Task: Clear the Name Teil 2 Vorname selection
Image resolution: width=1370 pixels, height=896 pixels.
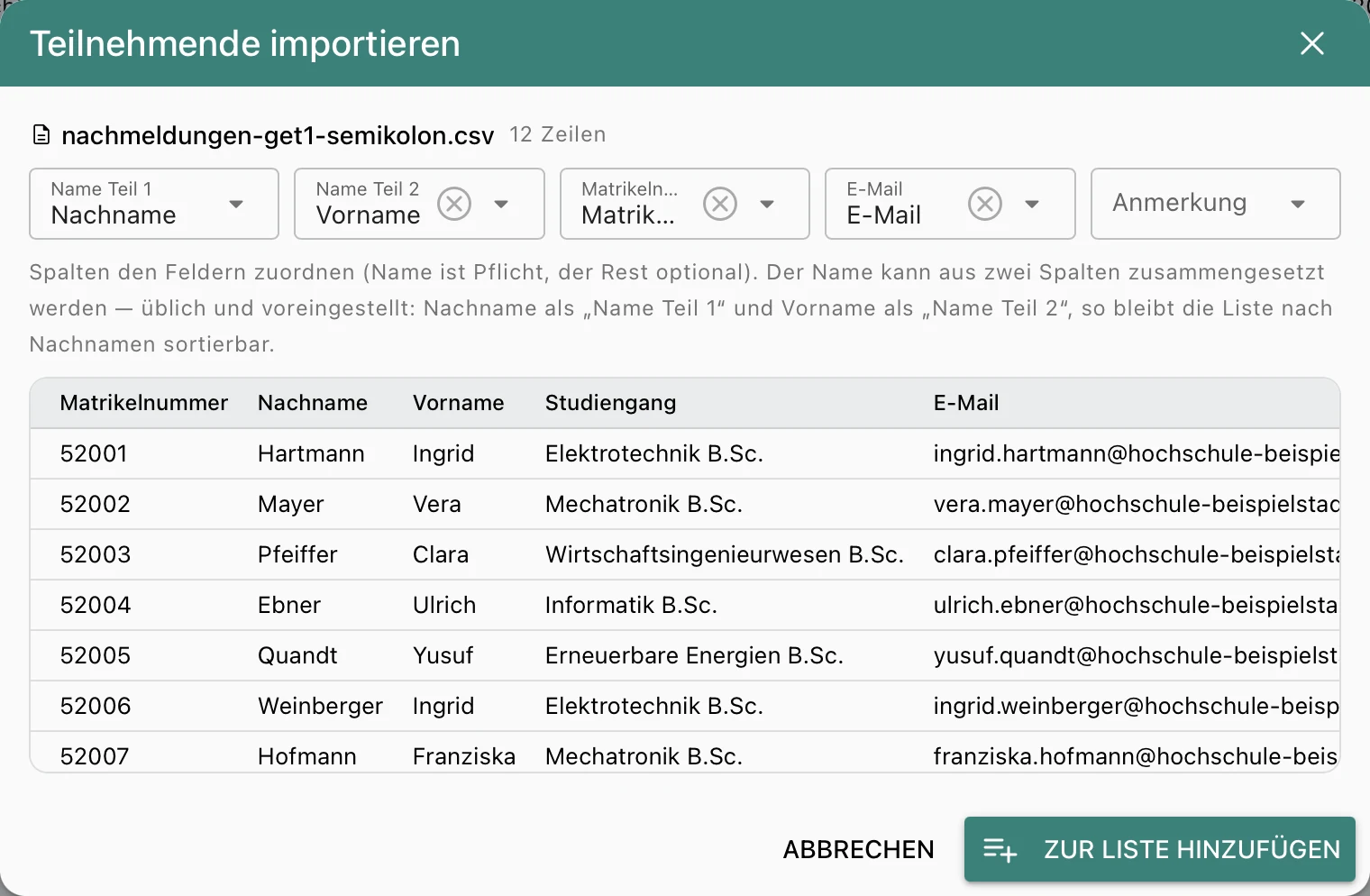Action: 454,204
